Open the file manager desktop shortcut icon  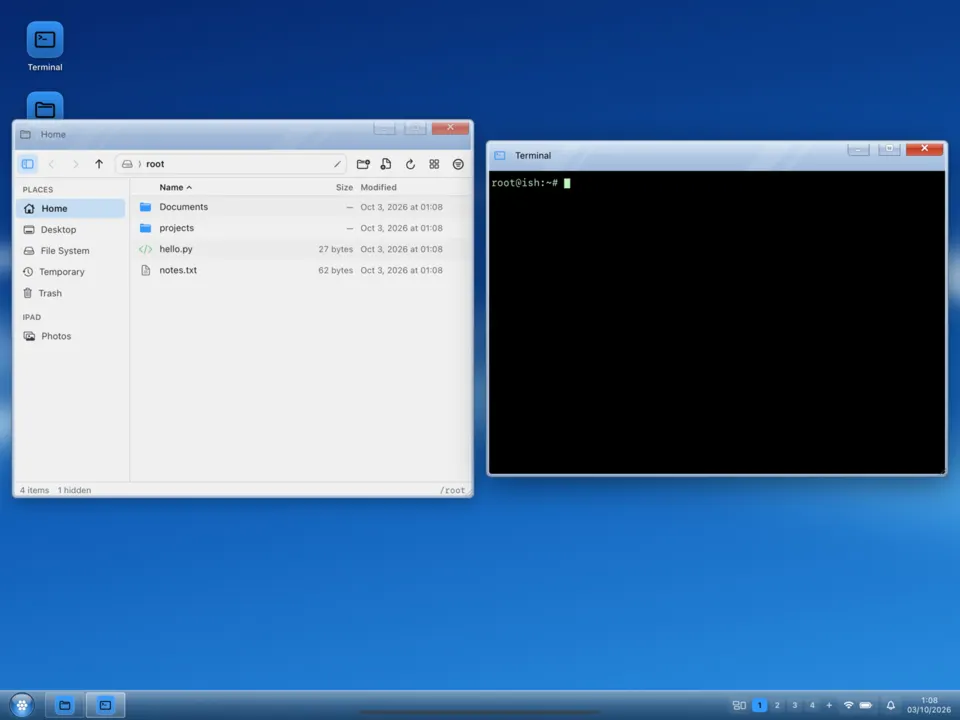coord(45,107)
